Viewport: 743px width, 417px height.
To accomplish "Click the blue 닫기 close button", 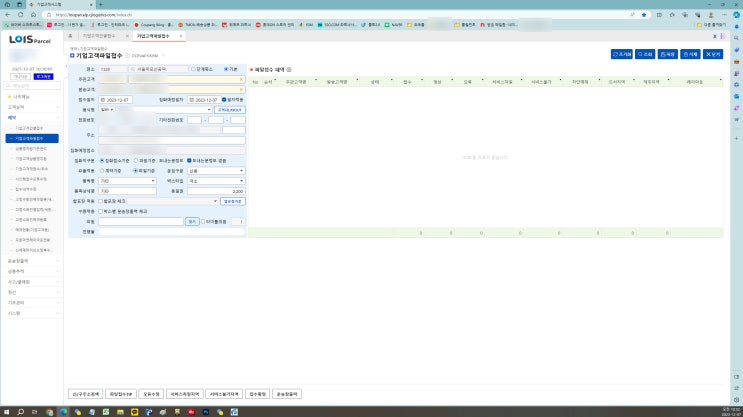I will click(x=713, y=54).
